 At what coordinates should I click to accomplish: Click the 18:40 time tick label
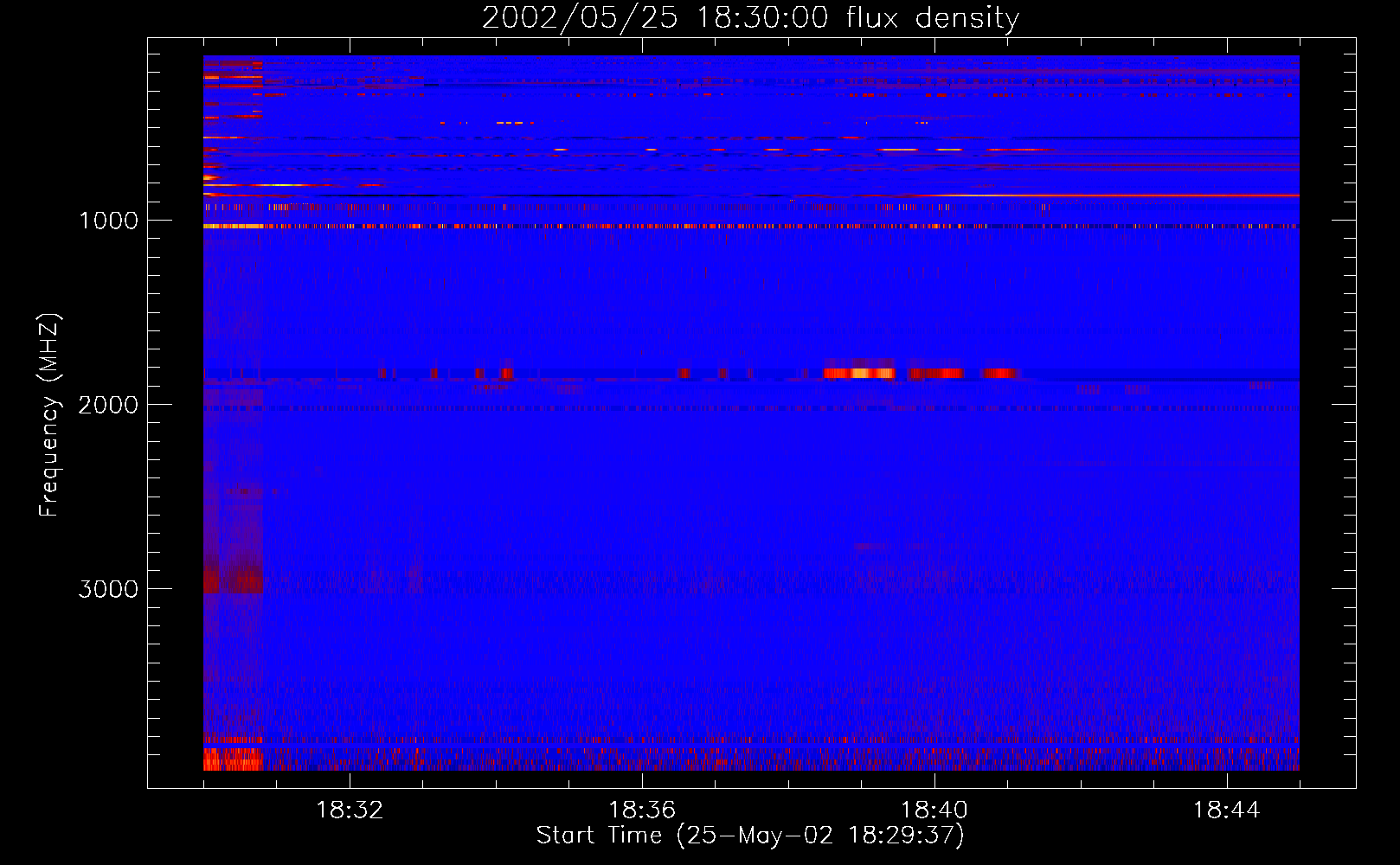(x=934, y=811)
